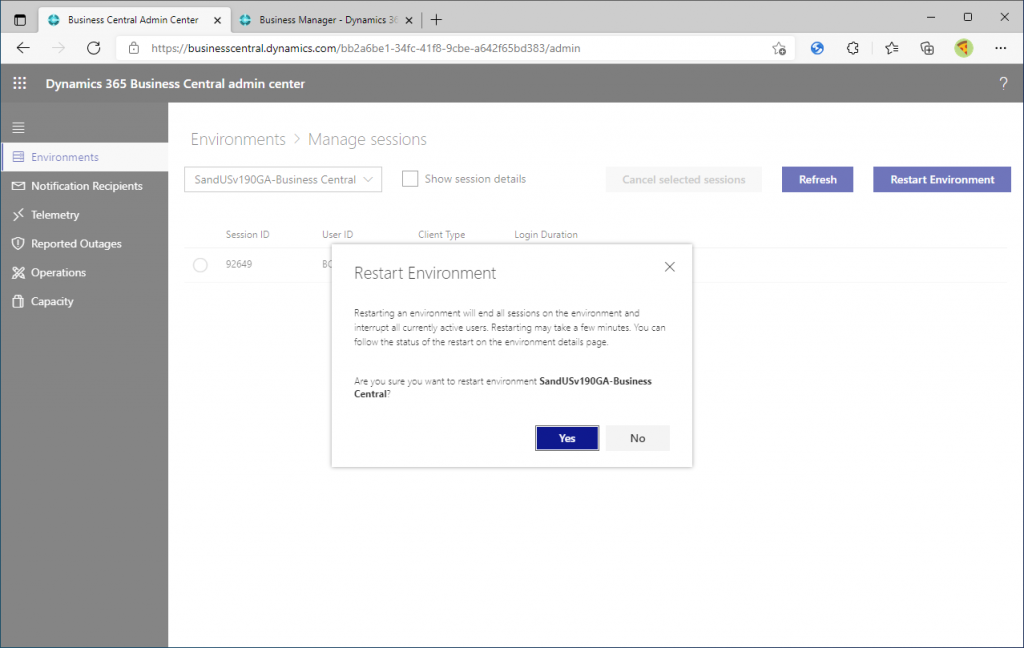Select the radio button for session 92649
This screenshot has height=648, width=1024.
(x=200, y=265)
